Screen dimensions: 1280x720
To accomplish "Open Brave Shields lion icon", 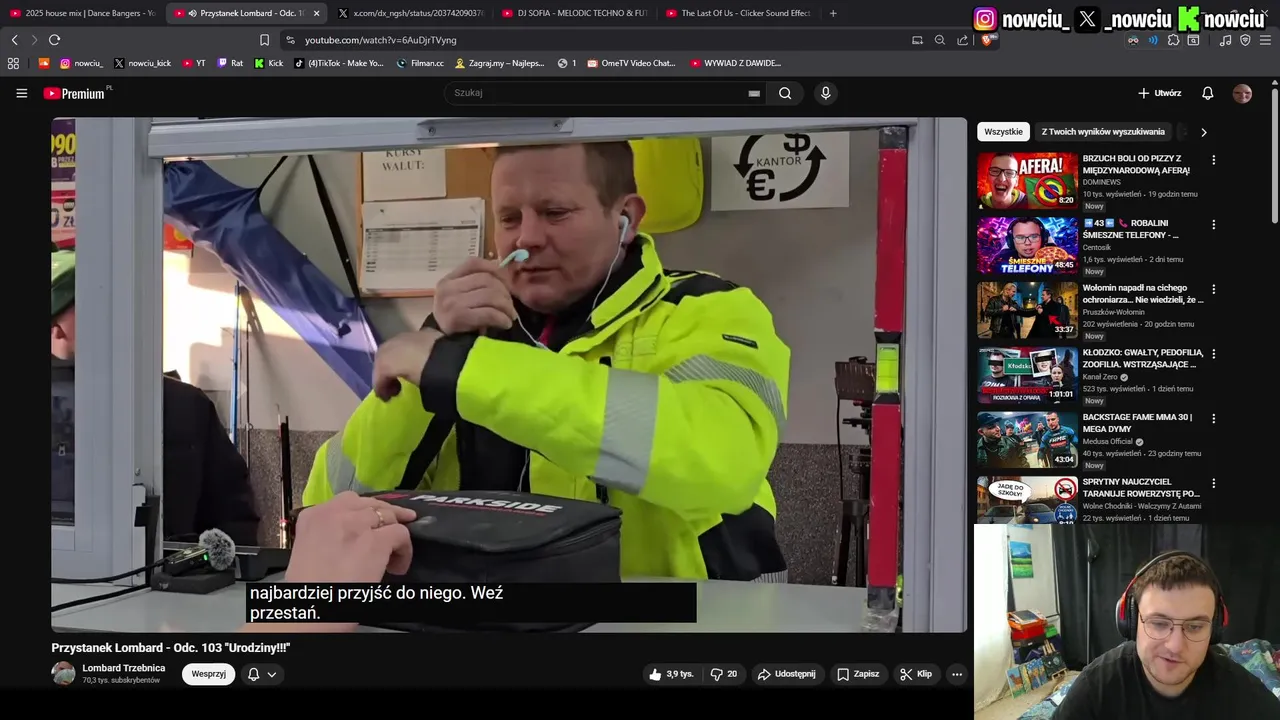I will (x=988, y=40).
